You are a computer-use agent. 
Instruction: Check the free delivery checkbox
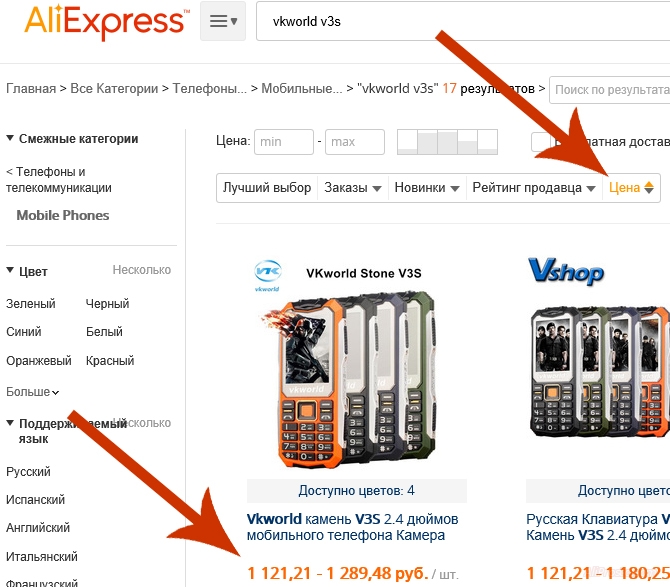540,142
